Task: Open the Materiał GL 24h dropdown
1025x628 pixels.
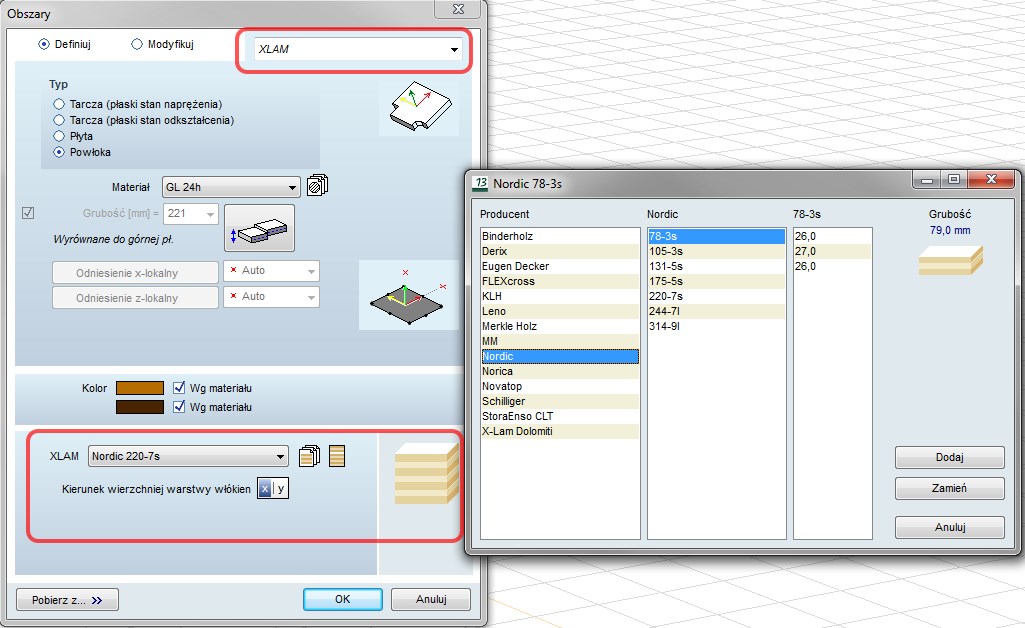Action: coord(230,186)
